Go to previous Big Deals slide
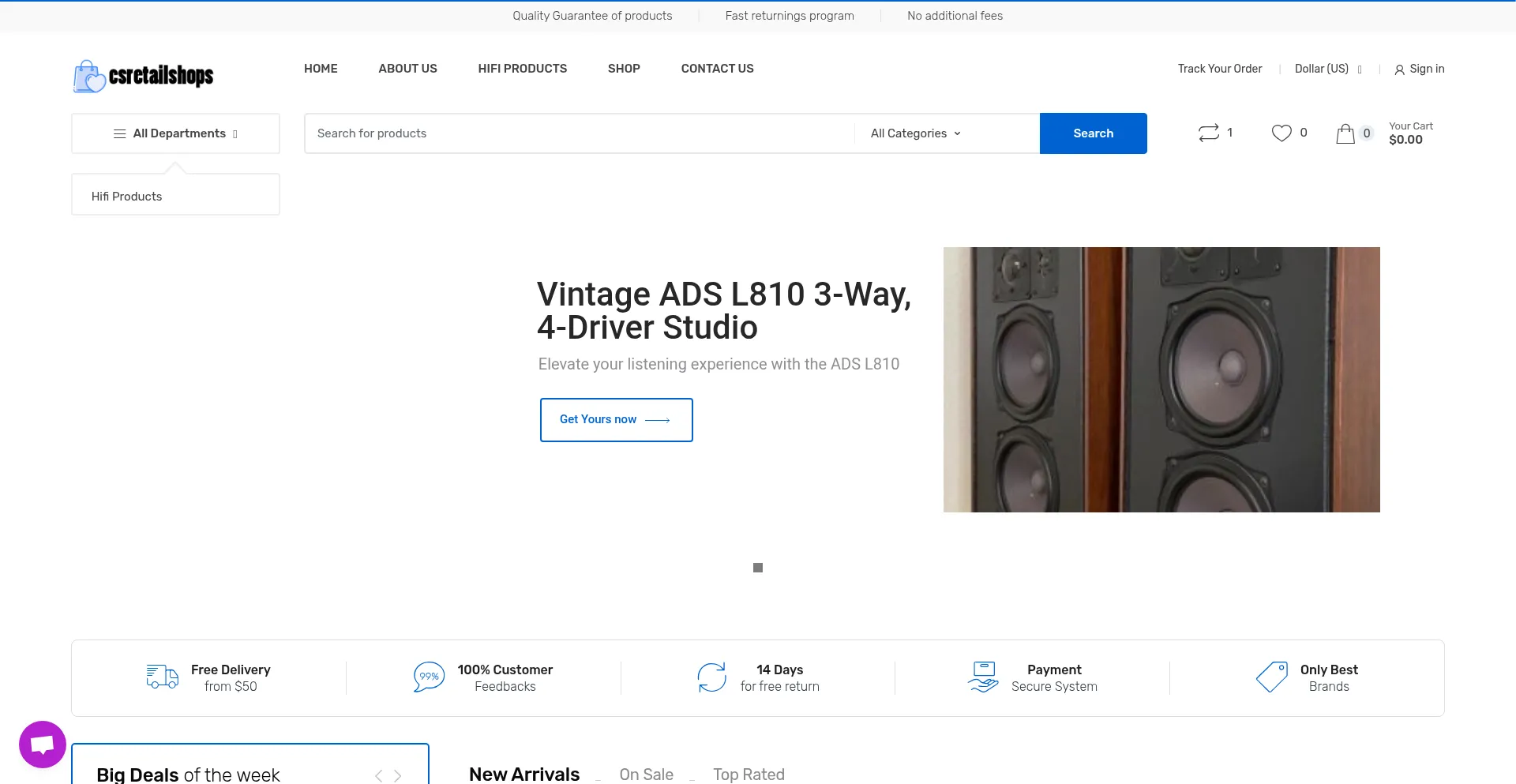This screenshot has width=1516, height=784. coord(379,775)
